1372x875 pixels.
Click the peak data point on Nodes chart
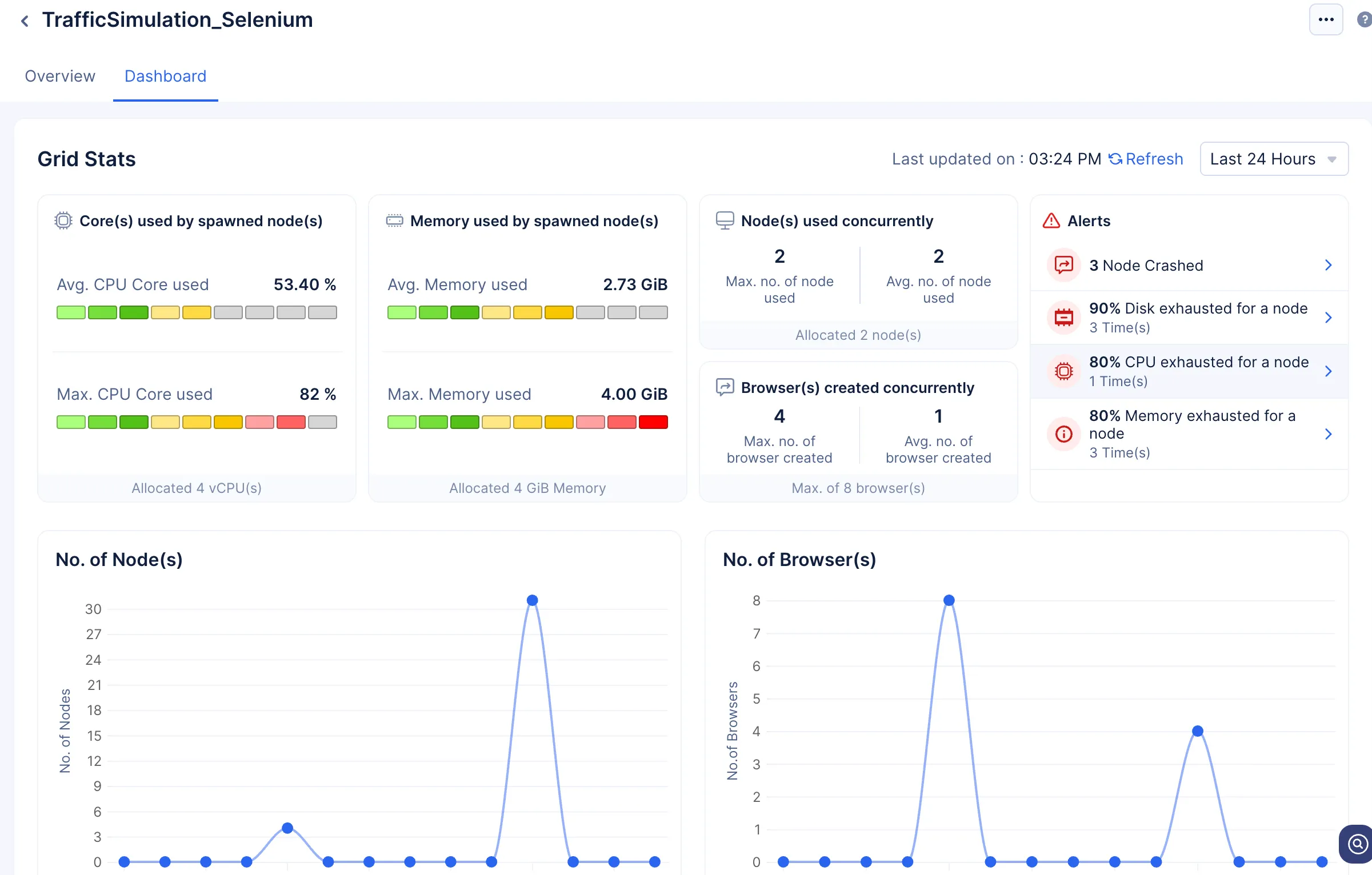[532, 600]
